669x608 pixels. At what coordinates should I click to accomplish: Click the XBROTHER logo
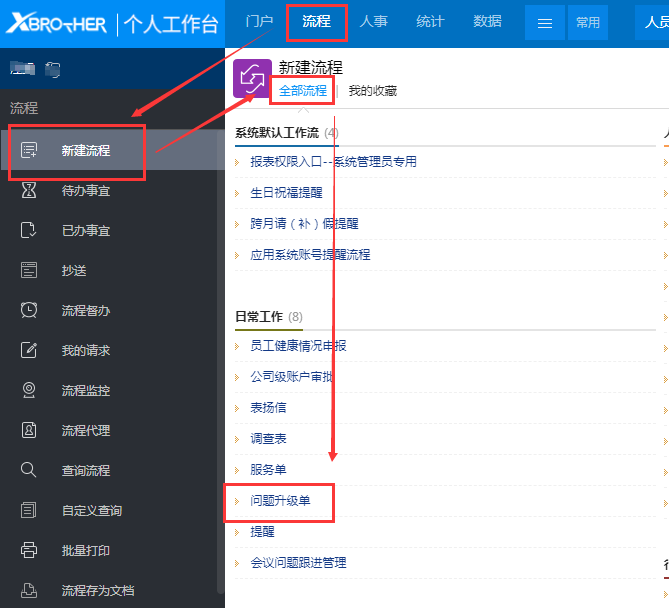coord(56,23)
